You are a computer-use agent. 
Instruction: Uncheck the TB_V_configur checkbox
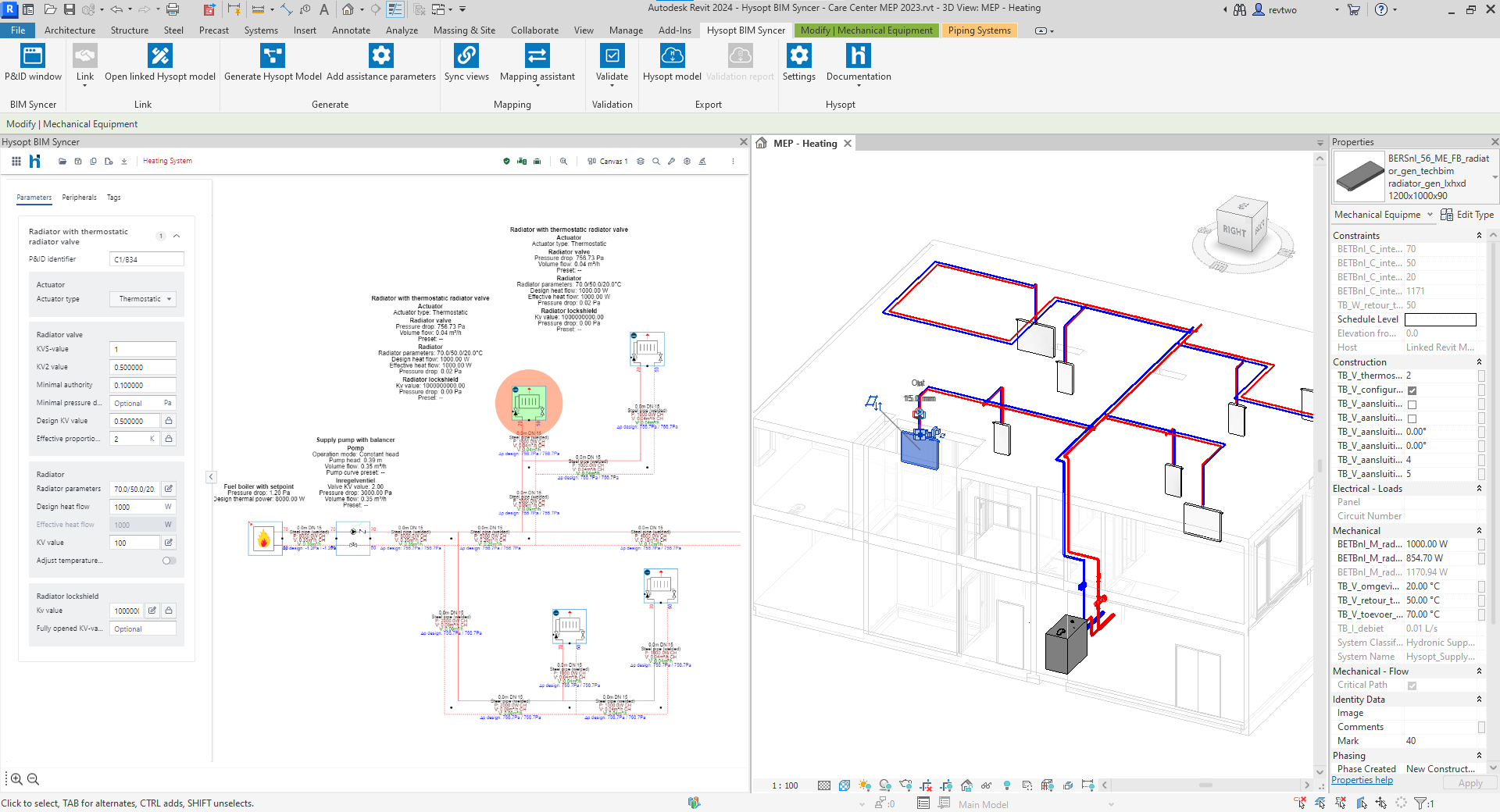pyautogui.click(x=1412, y=390)
